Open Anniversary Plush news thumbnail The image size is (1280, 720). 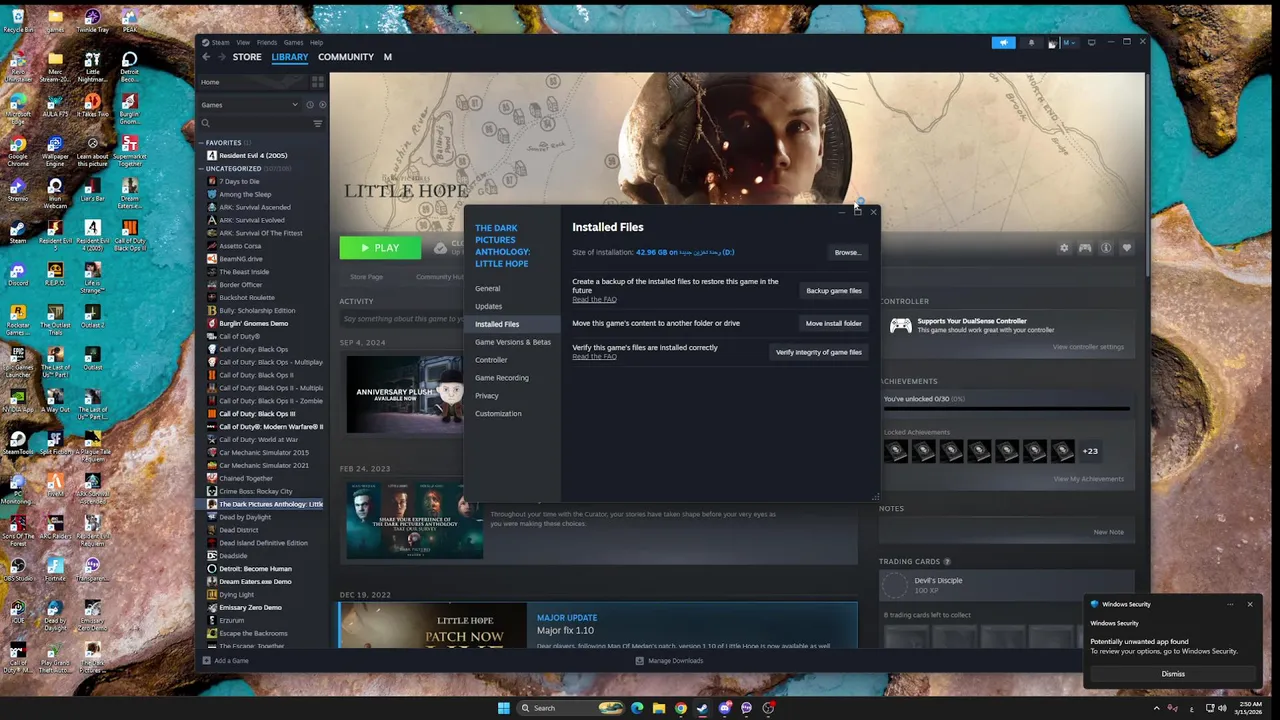point(405,393)
